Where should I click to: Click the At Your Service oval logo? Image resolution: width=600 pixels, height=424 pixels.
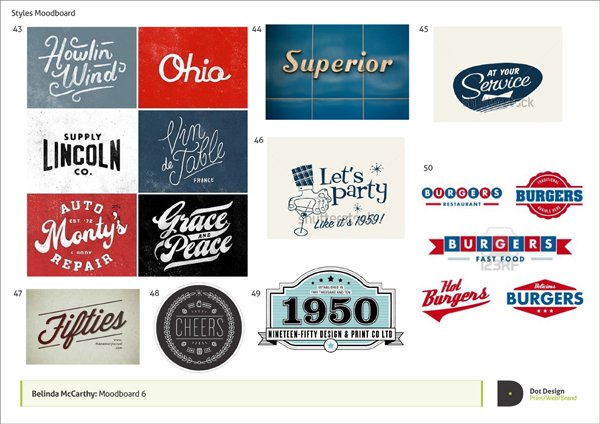pyautogui.click(x=497, y=88)
